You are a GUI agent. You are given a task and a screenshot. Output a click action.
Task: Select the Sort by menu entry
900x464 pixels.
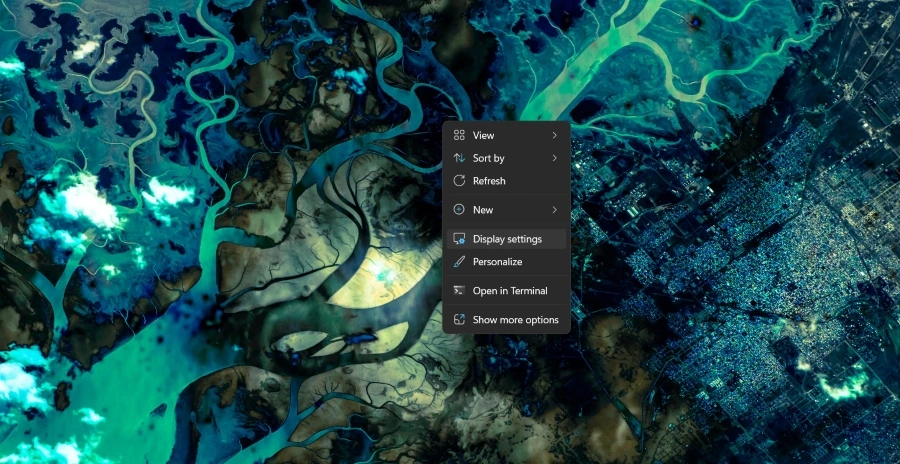506,158
